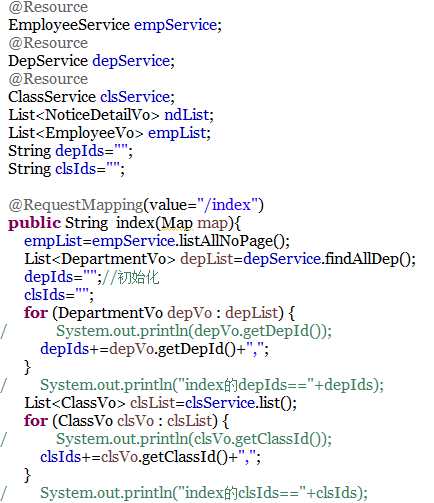Click the 'public String index(Map map){' line
This screenshot has width=434, height=503.
pos(124,223)
